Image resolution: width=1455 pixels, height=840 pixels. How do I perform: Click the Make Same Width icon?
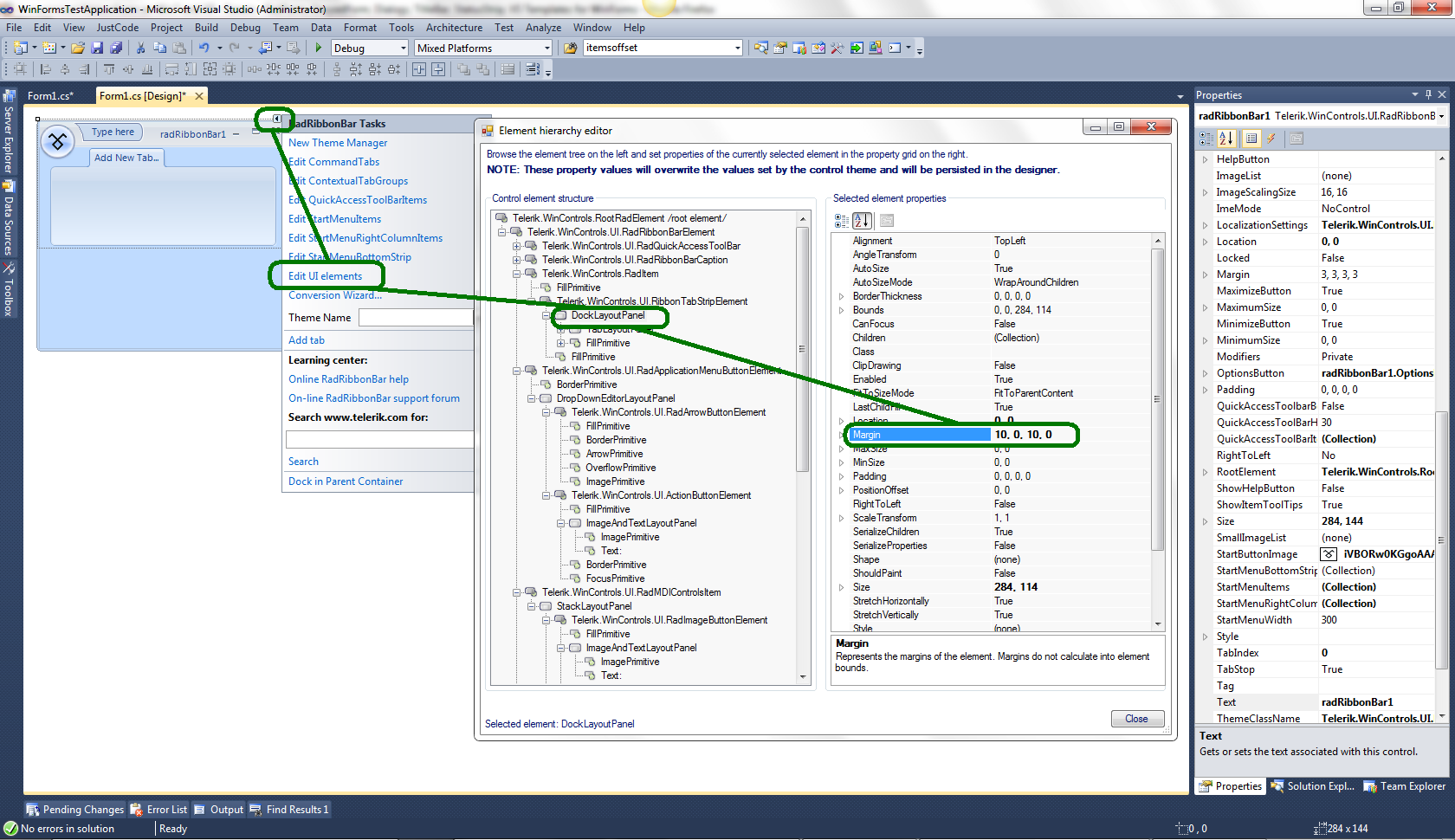point(171,69)
